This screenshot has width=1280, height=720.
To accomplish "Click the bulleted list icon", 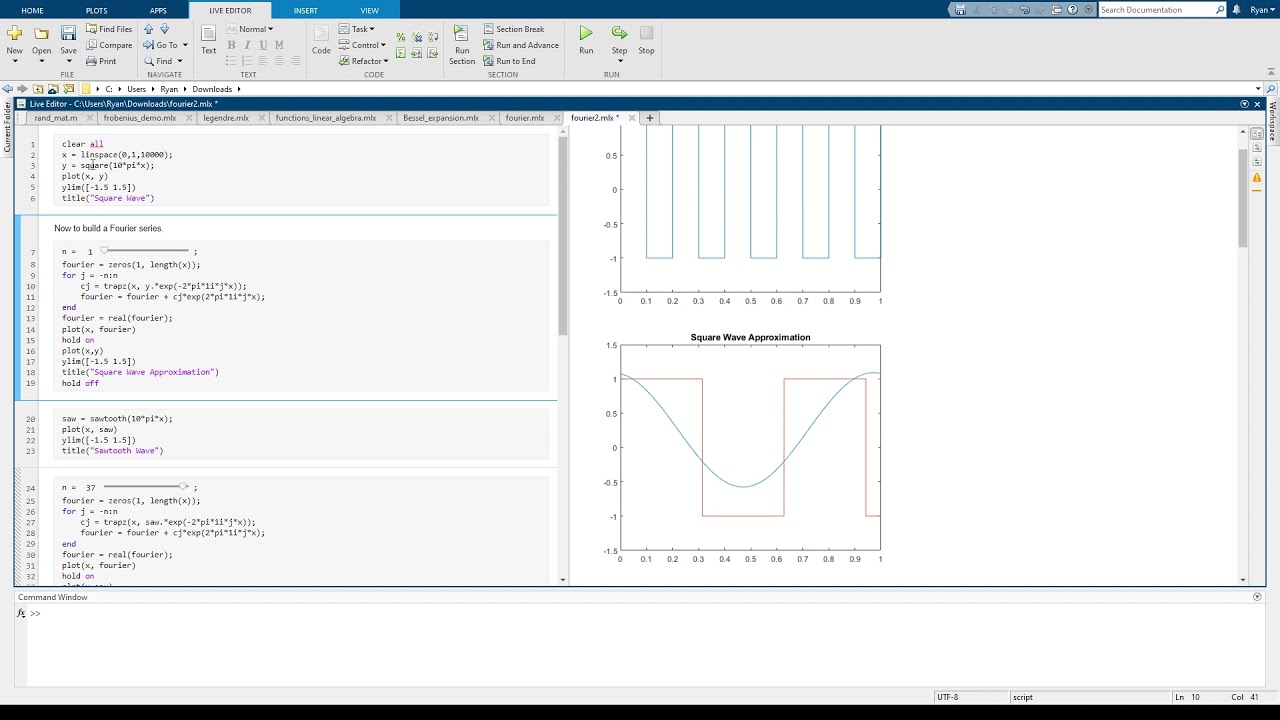I will coord(231,61).
